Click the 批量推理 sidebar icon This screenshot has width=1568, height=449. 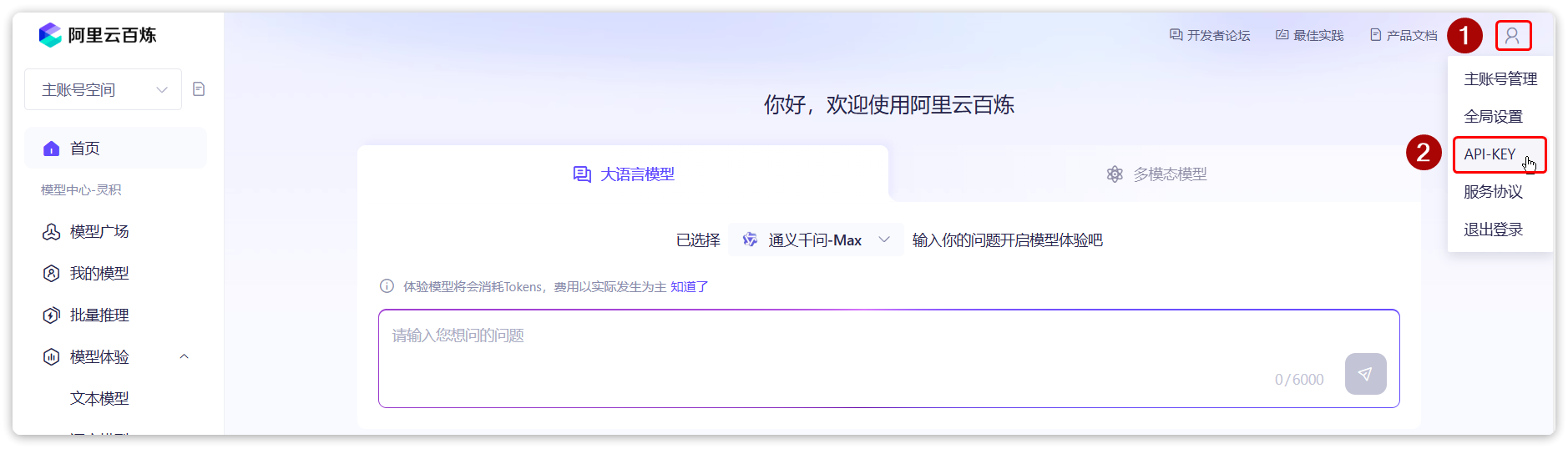[51, 315]
